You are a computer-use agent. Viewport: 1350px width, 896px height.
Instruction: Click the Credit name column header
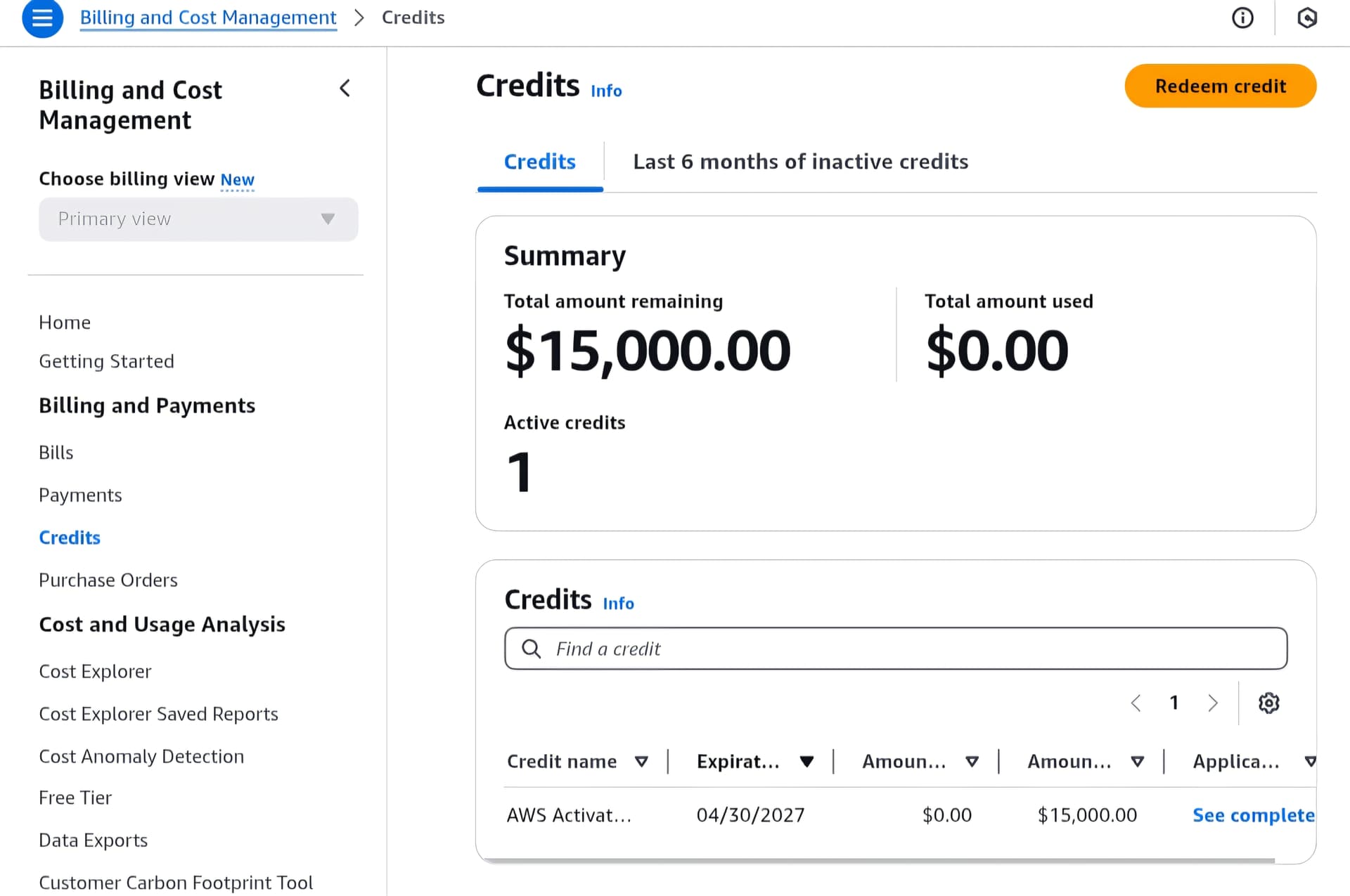(x=562, y=762)
